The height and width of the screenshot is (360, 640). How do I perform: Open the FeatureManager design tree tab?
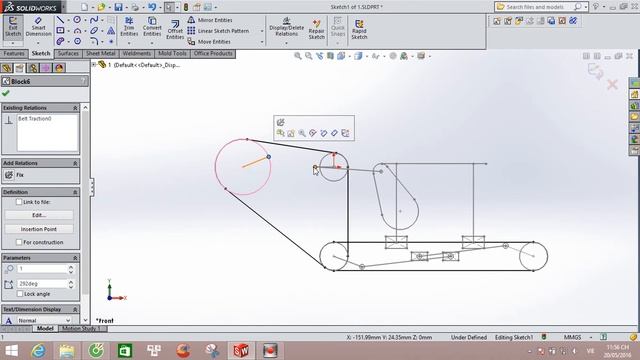coord(7,68)
